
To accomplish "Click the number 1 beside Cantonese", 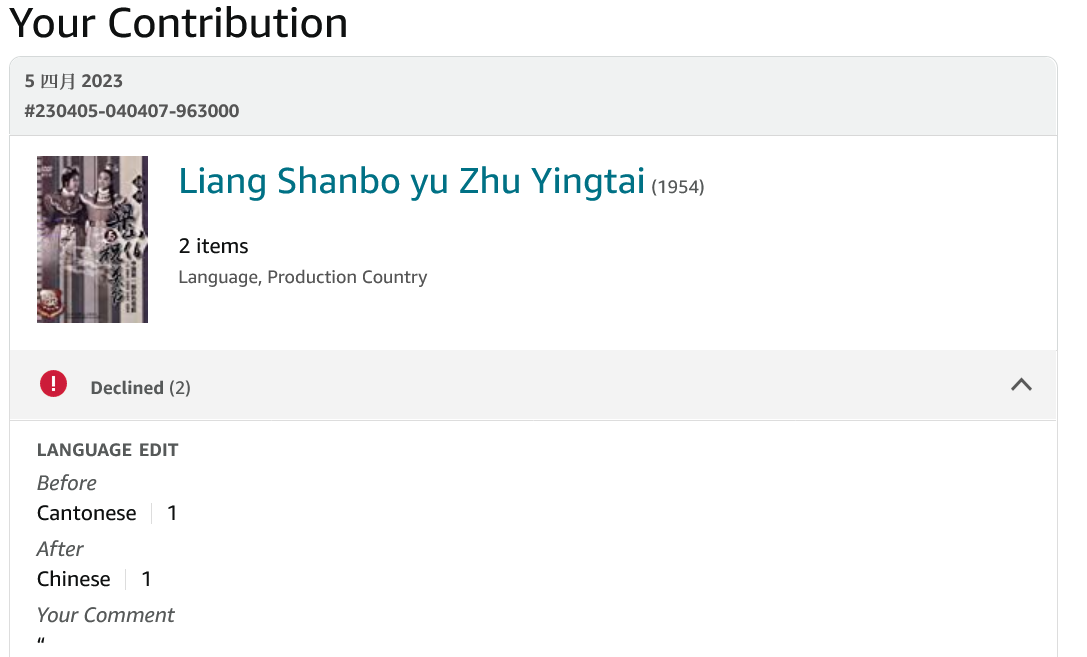I will pyautogui.click(x=172, y=513).
